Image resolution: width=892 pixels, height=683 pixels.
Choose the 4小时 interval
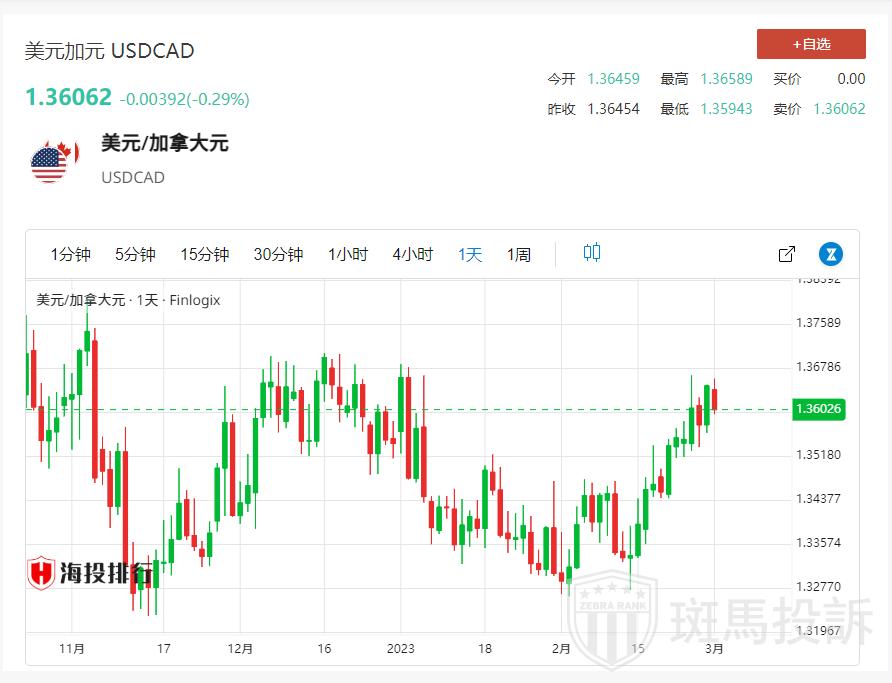click(412, 255)
